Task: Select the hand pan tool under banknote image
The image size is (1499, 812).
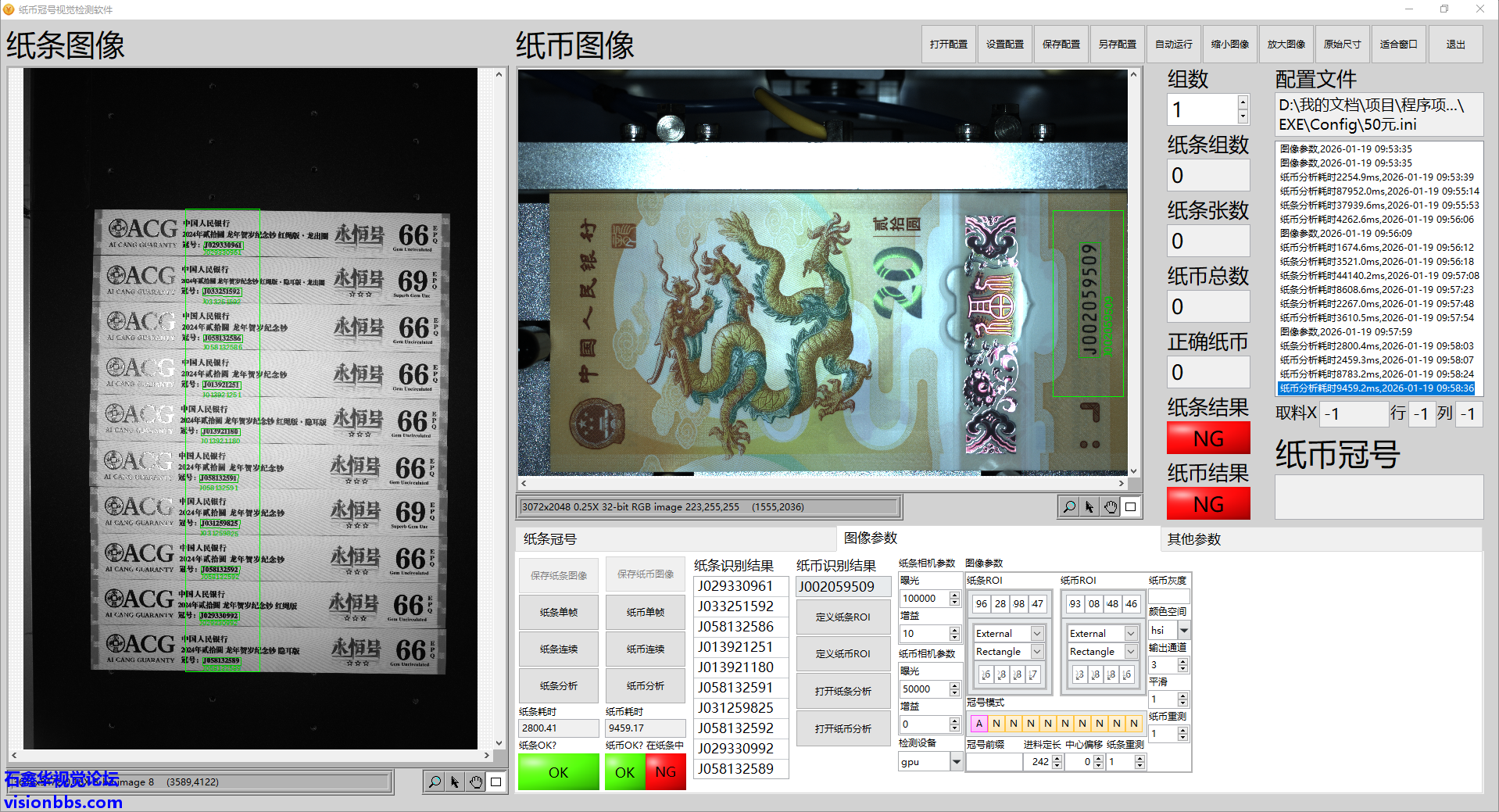Action: point(1111,507)
